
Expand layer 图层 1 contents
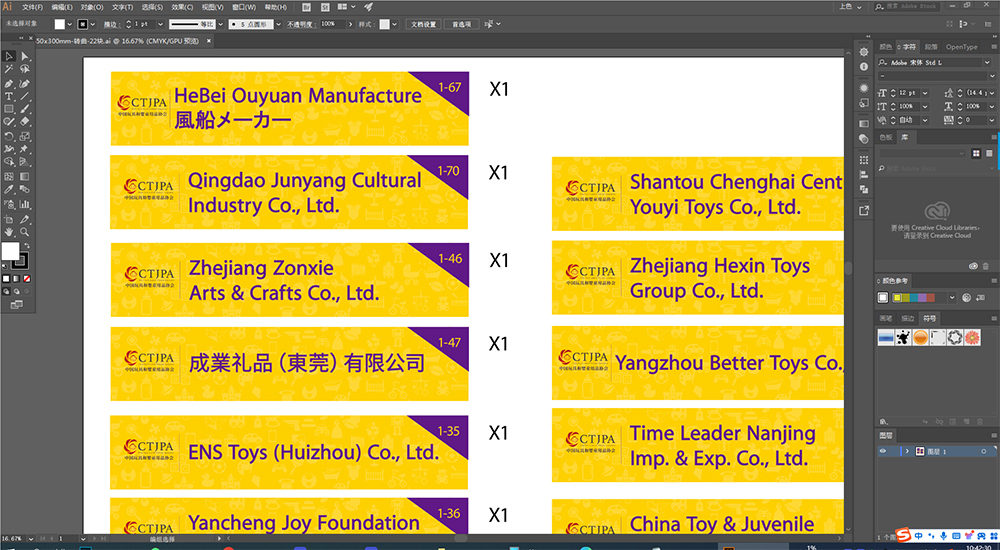[907, 451]
